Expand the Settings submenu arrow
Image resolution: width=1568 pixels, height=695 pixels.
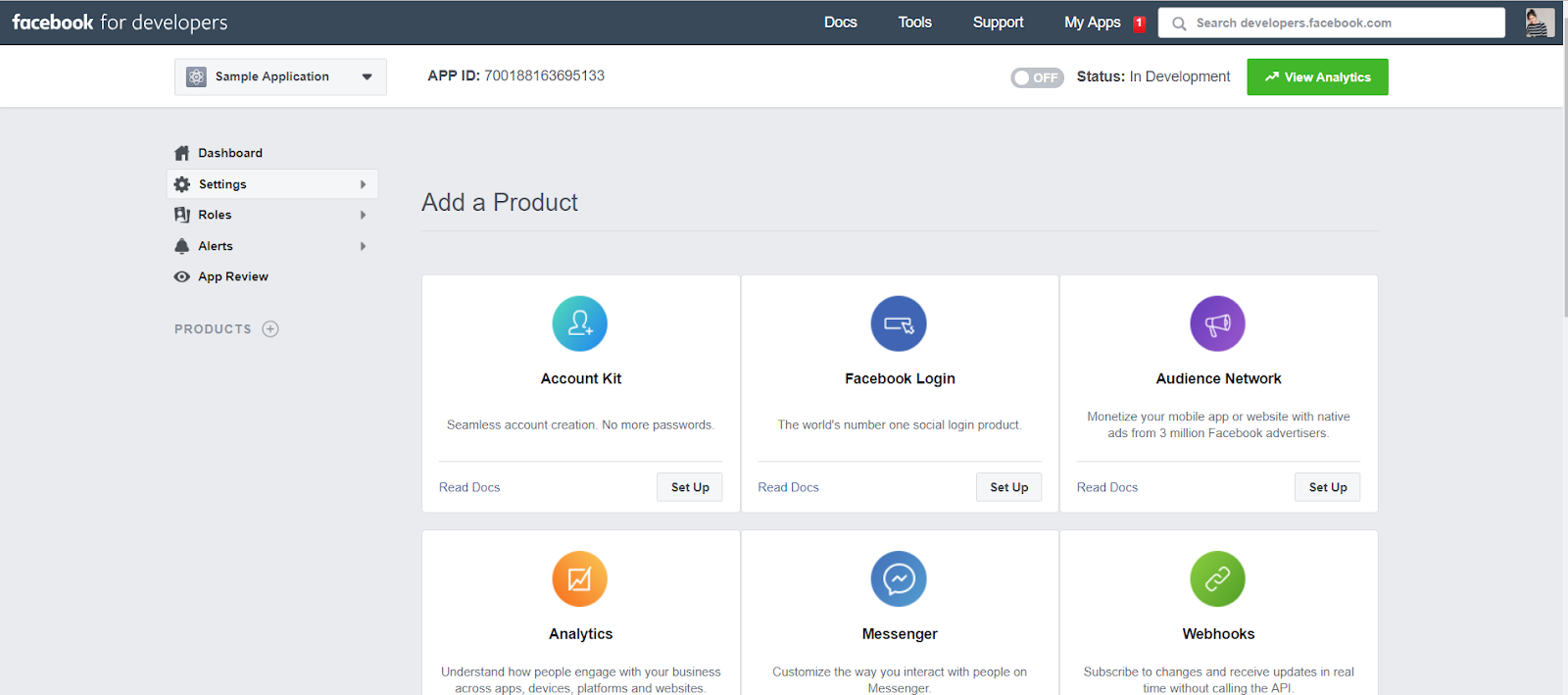[364, 184]
